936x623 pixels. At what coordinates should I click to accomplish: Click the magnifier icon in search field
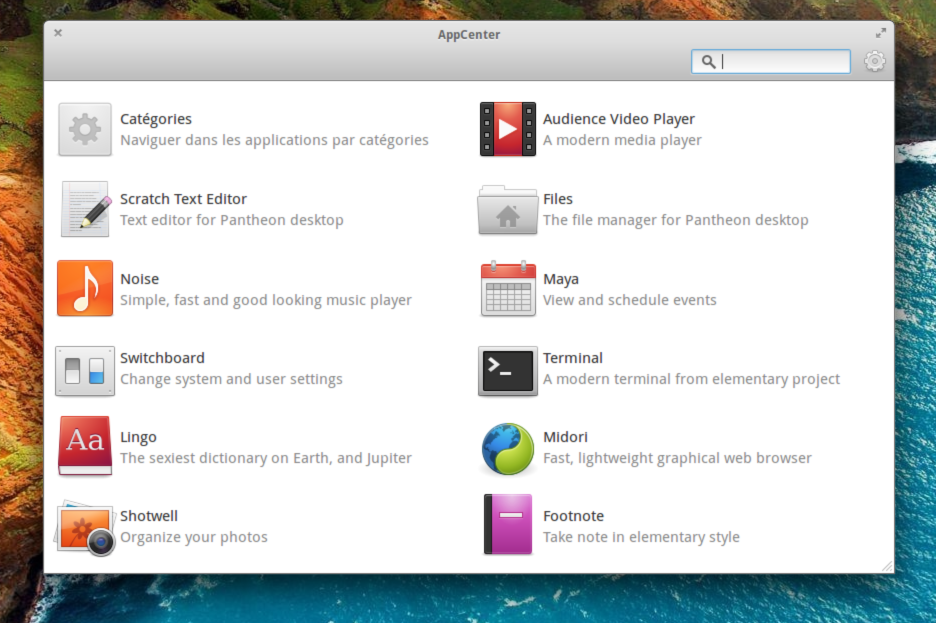coord(708,61)
